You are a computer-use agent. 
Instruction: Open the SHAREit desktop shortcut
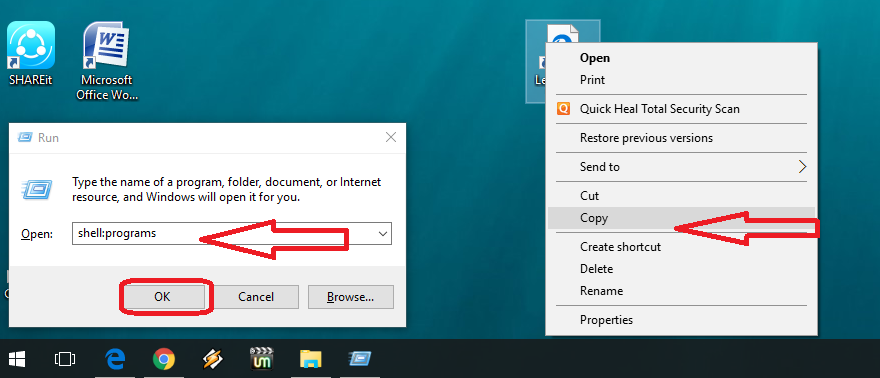30,54
